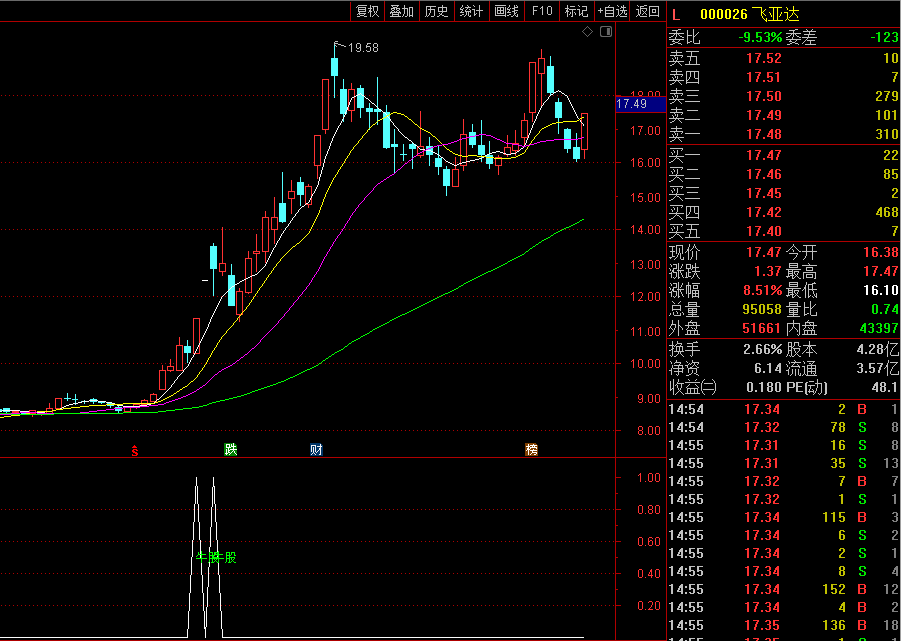Click the 量比 value 0.74
Screen dimensions: 901x641
[x=885, y=310]
